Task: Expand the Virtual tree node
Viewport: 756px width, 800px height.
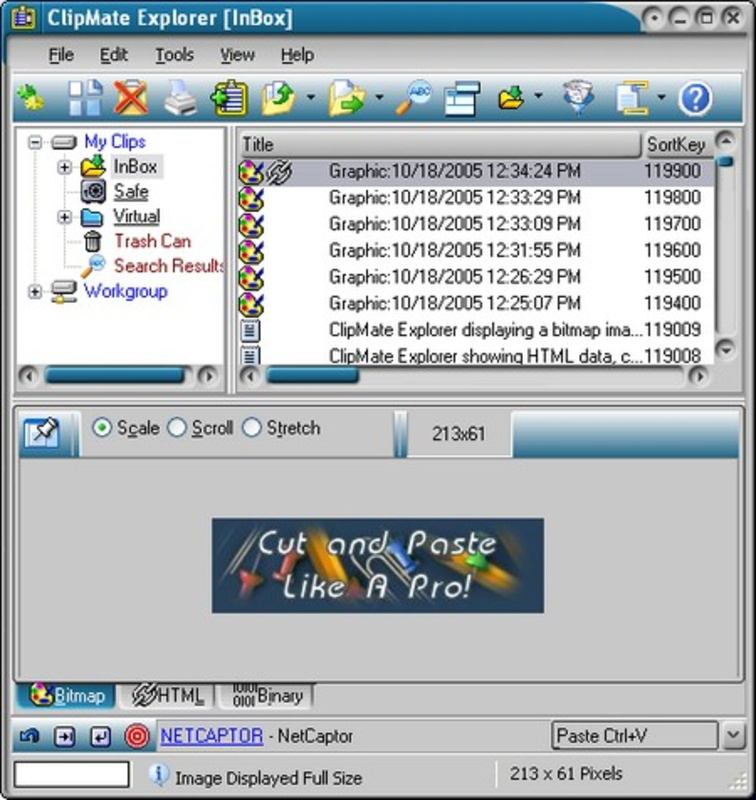Action: pos(64,217)
